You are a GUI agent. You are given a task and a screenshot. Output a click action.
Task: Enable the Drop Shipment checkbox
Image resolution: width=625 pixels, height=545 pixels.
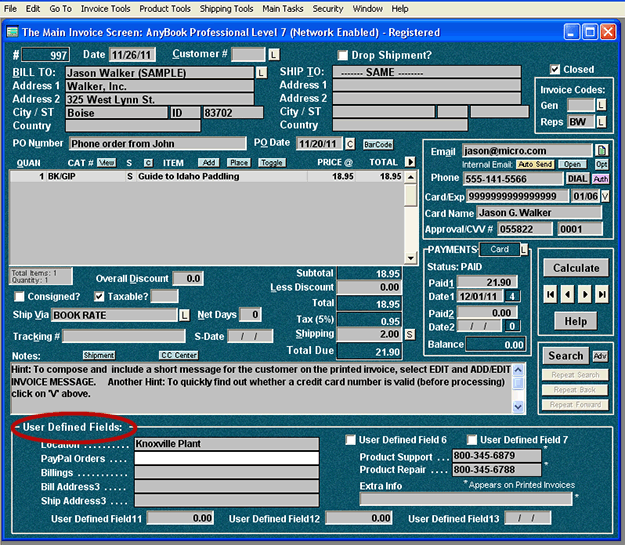343,55
